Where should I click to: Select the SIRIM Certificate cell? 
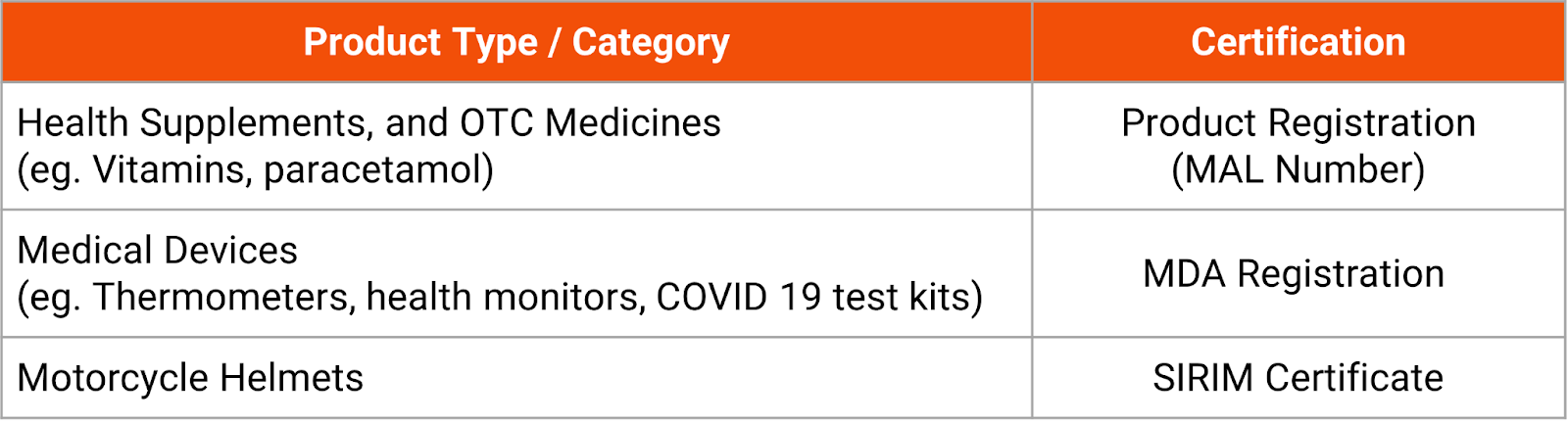[1298, 378]
